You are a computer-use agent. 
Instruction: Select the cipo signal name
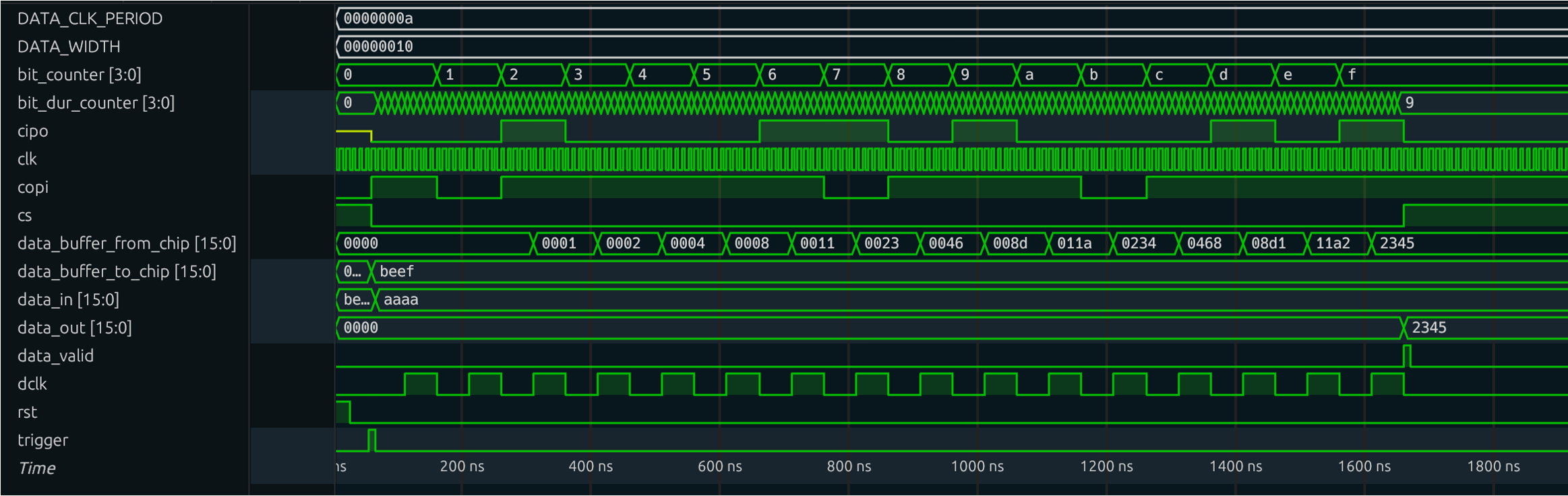click(32, 131)
